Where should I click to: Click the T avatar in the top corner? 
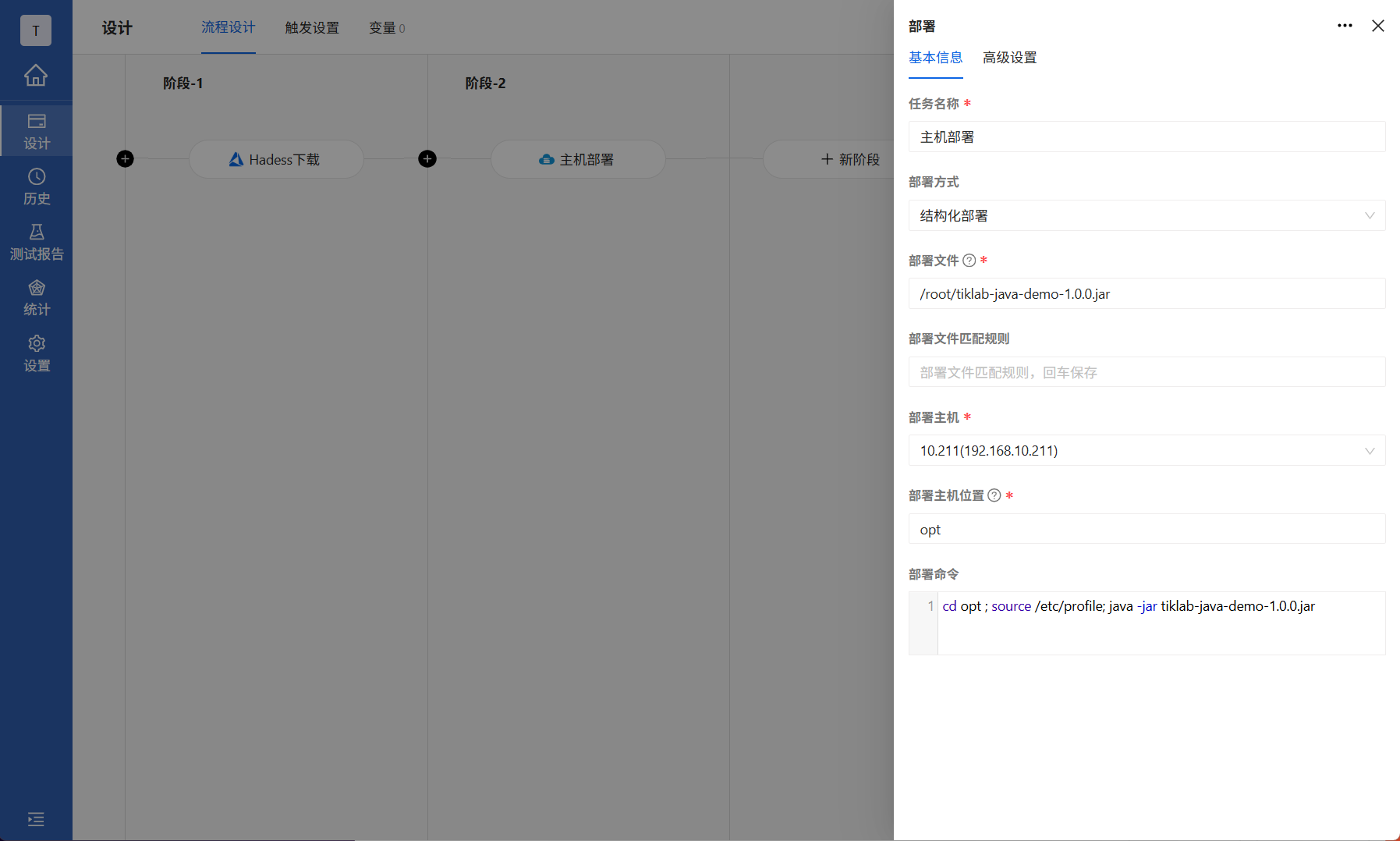coord(36,30)
